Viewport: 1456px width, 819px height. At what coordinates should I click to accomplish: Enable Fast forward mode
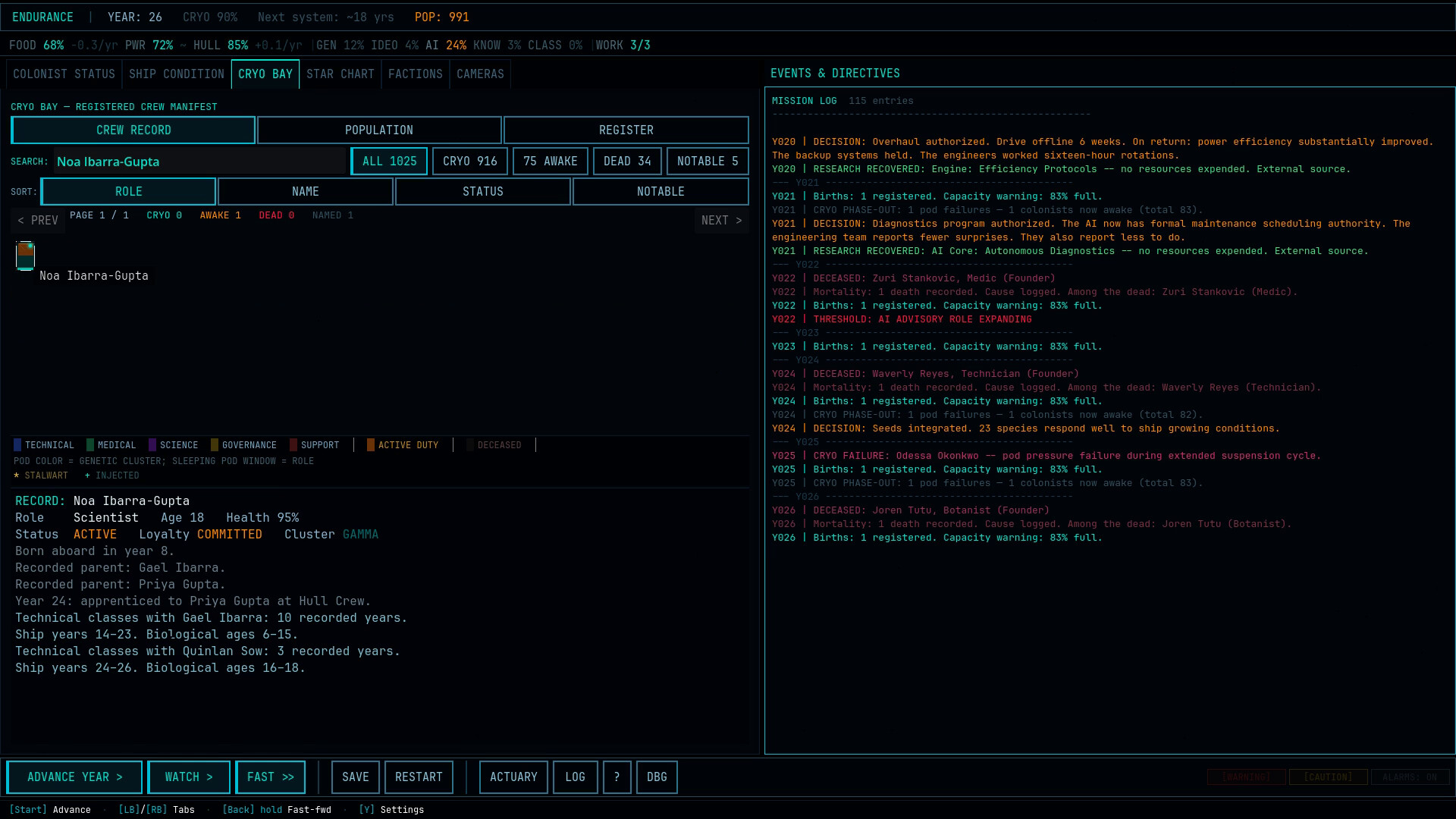tap(271, 777)
